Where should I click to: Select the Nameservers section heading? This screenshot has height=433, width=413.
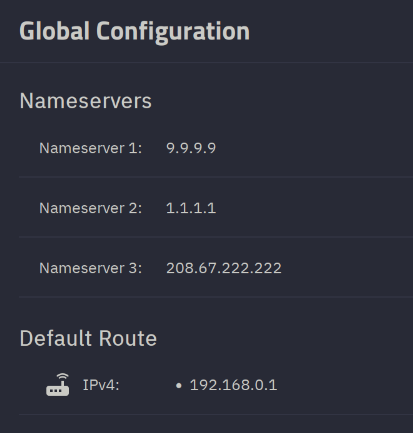(x=86, y=101)
